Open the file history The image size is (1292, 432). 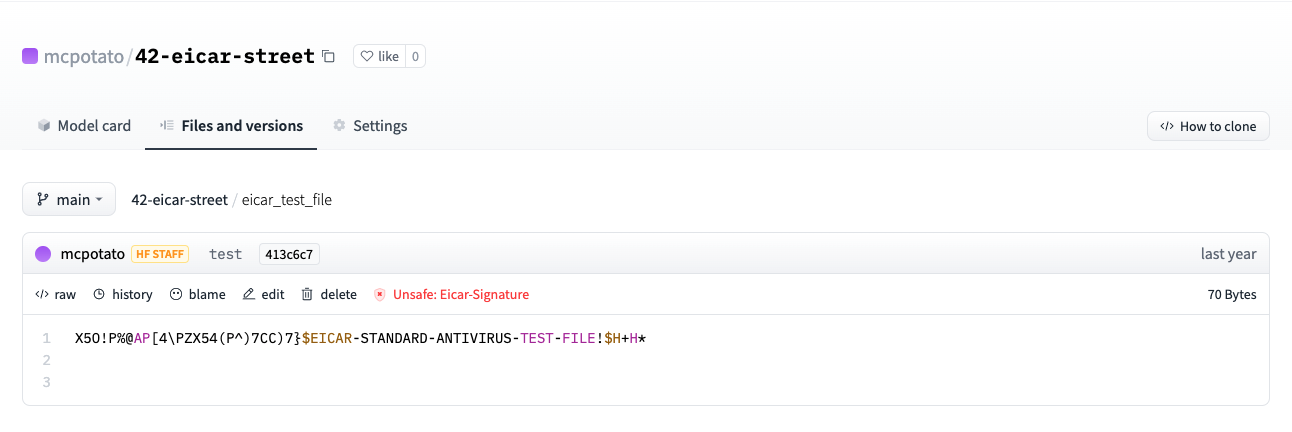click(123, 295)
